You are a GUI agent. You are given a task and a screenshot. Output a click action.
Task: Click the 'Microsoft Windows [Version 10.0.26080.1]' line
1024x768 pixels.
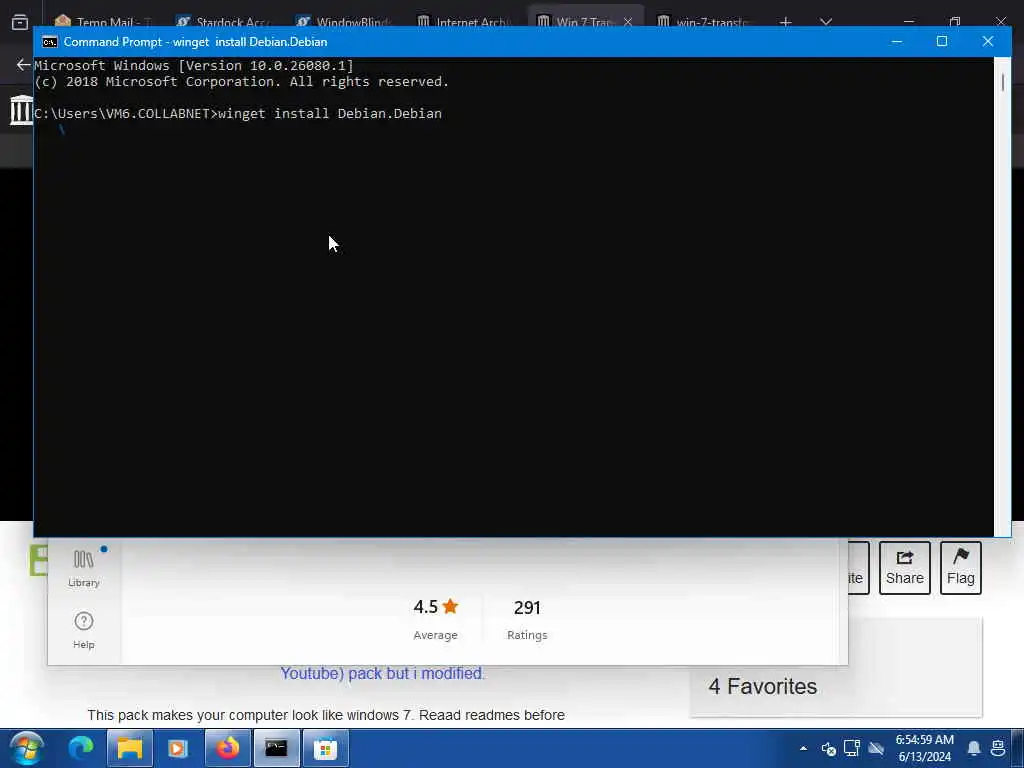[193, 65]
